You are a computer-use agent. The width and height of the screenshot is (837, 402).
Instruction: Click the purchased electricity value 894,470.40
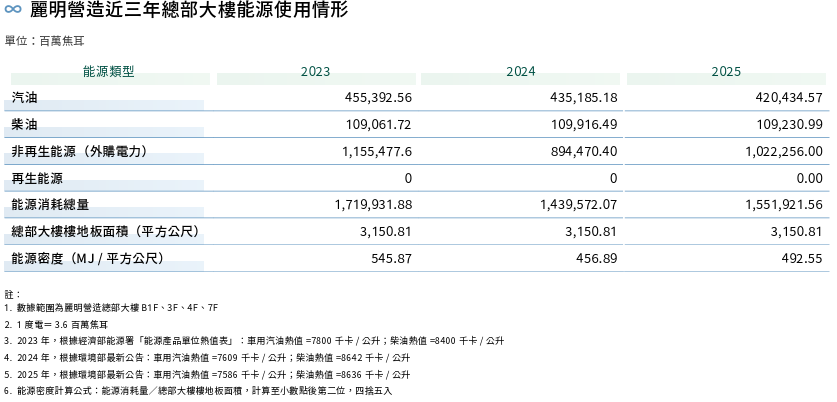[583, 152]
